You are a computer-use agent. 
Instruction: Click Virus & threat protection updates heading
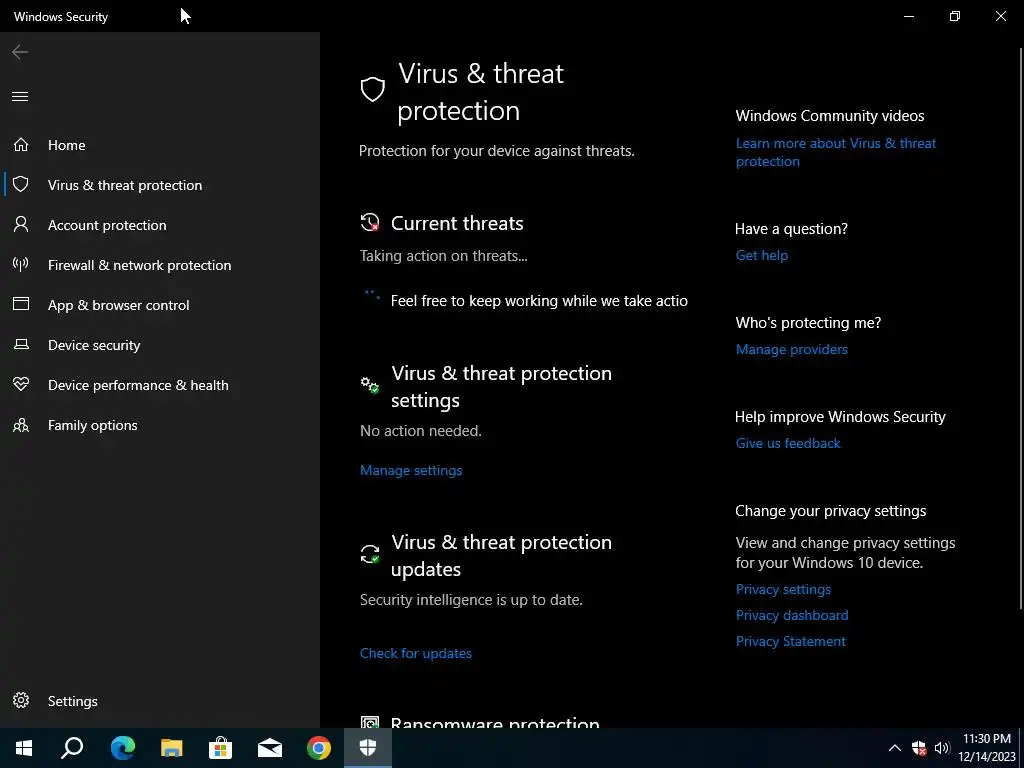coord(501,555)
